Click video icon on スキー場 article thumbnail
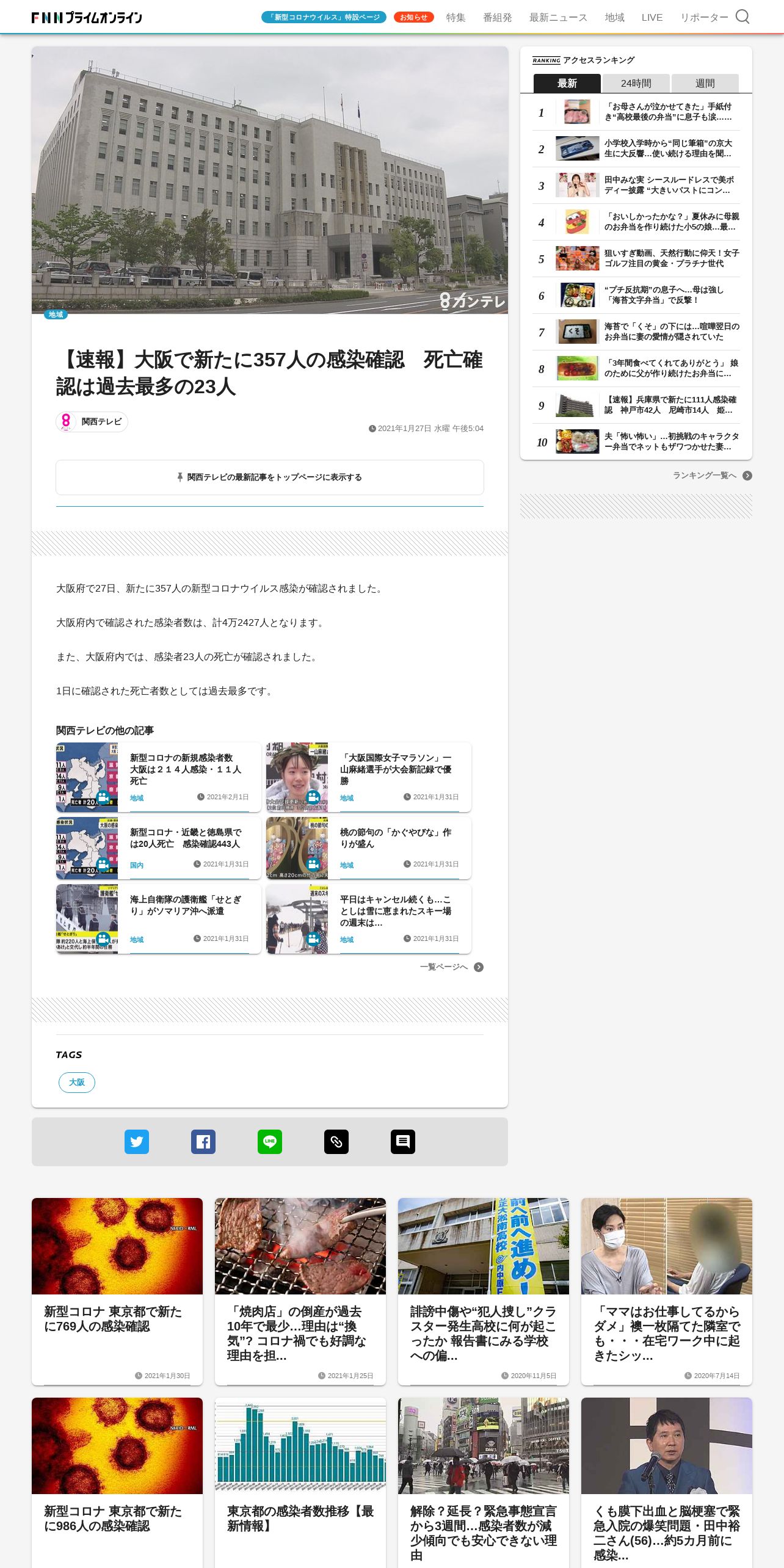Image resolution: width=784 pixels, height=1568 pixels. (313, 938)
